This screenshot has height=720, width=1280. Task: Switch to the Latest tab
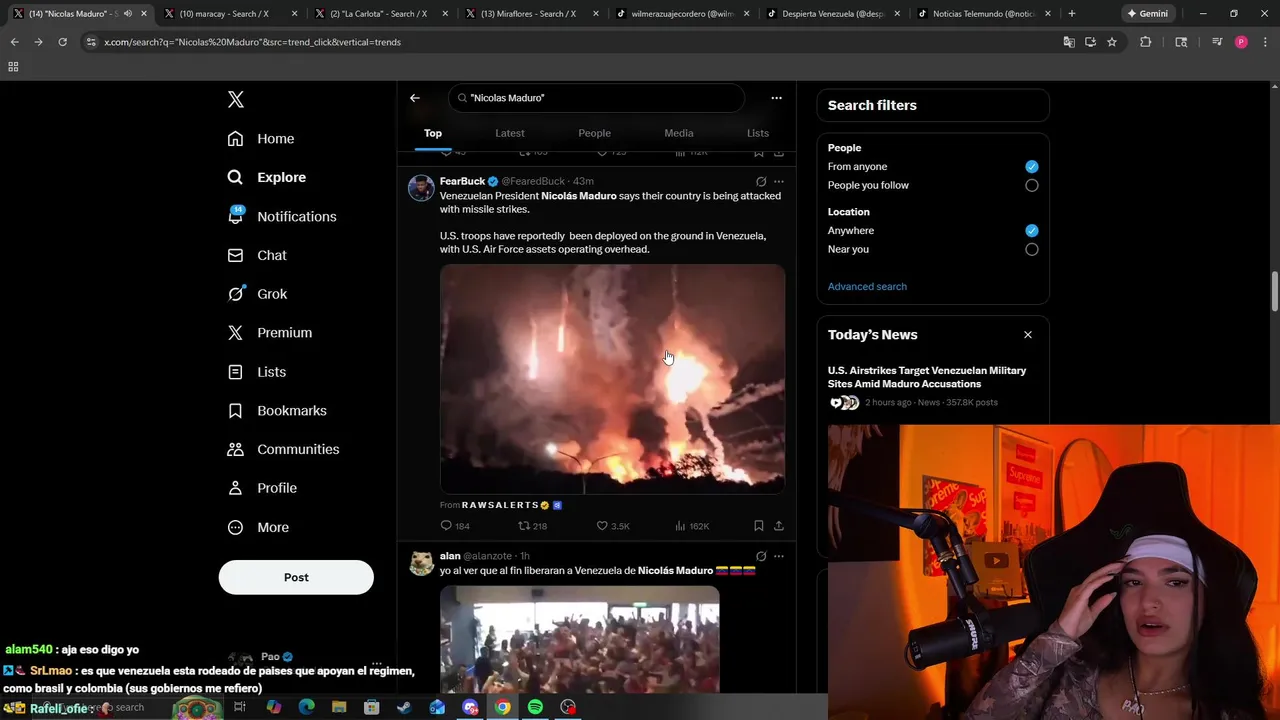pos(510,133)
